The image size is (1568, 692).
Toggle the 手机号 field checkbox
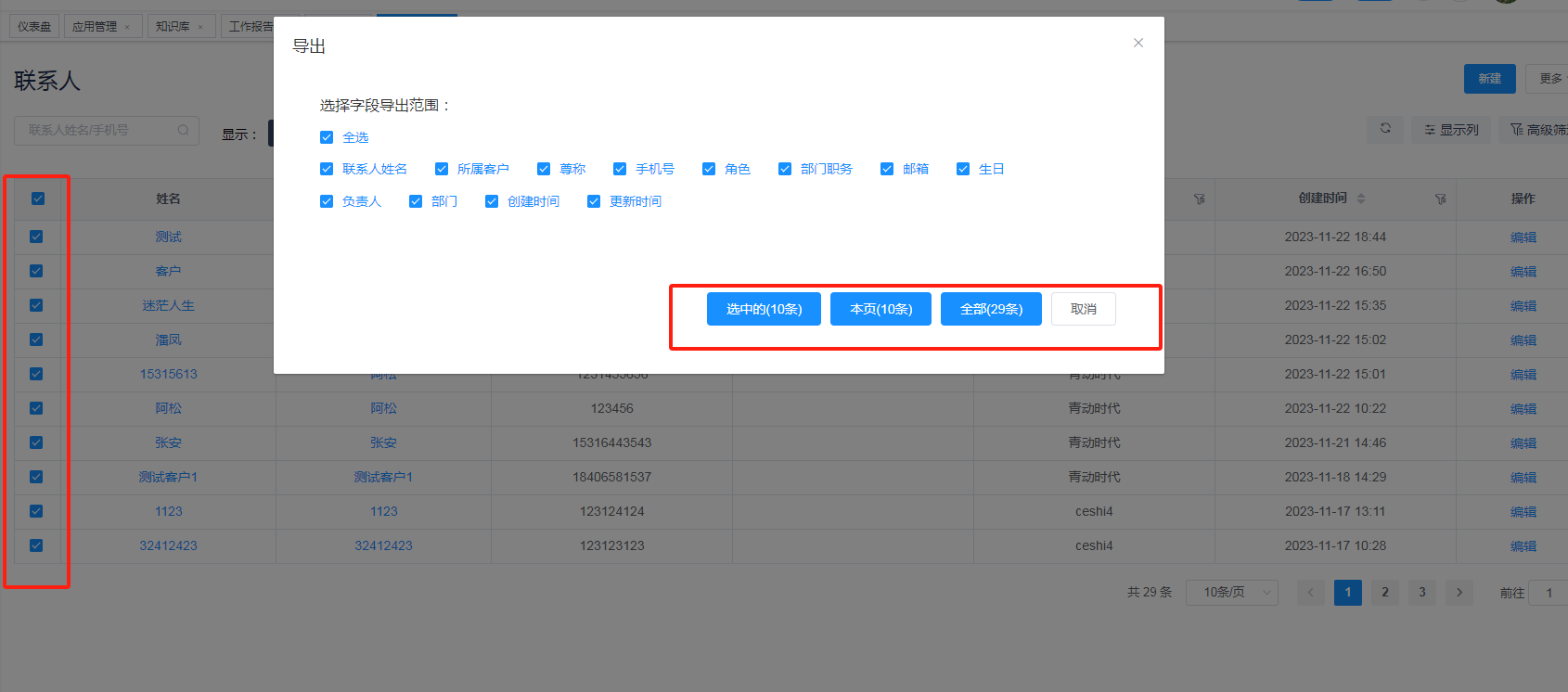click(x=620, y=169)
